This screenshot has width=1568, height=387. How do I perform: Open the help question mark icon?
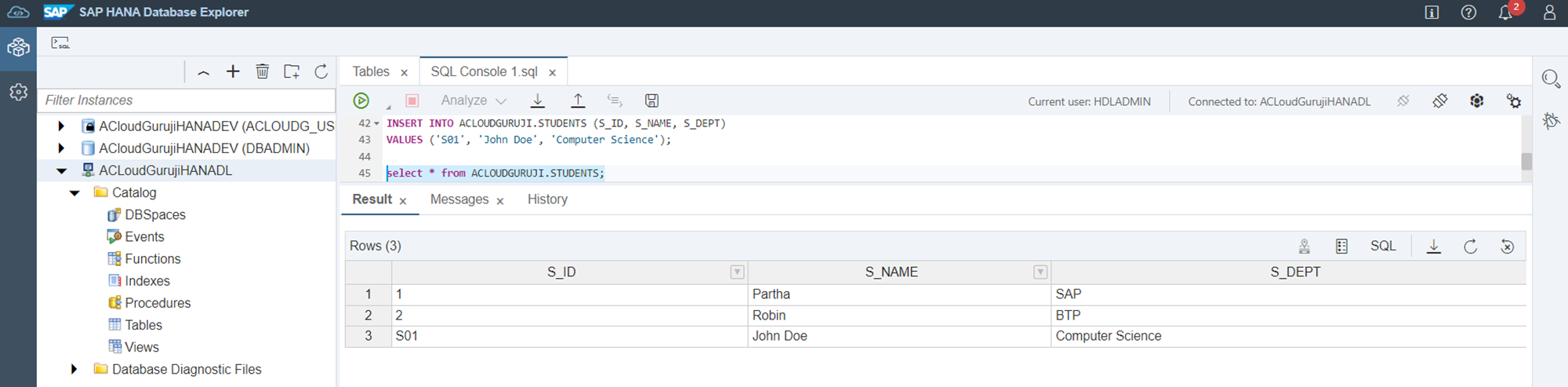click(1468, 13)
